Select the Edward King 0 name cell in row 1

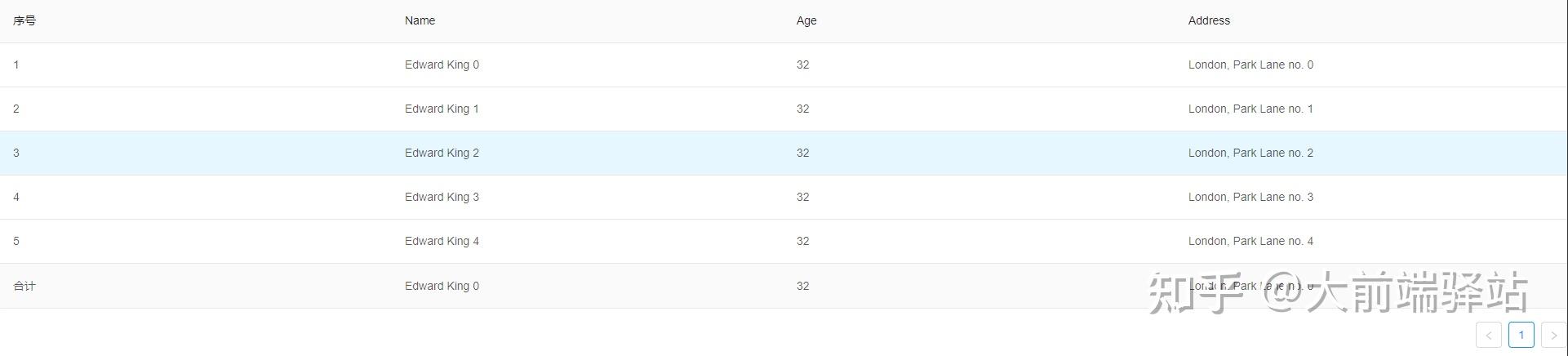coord(442,65)
